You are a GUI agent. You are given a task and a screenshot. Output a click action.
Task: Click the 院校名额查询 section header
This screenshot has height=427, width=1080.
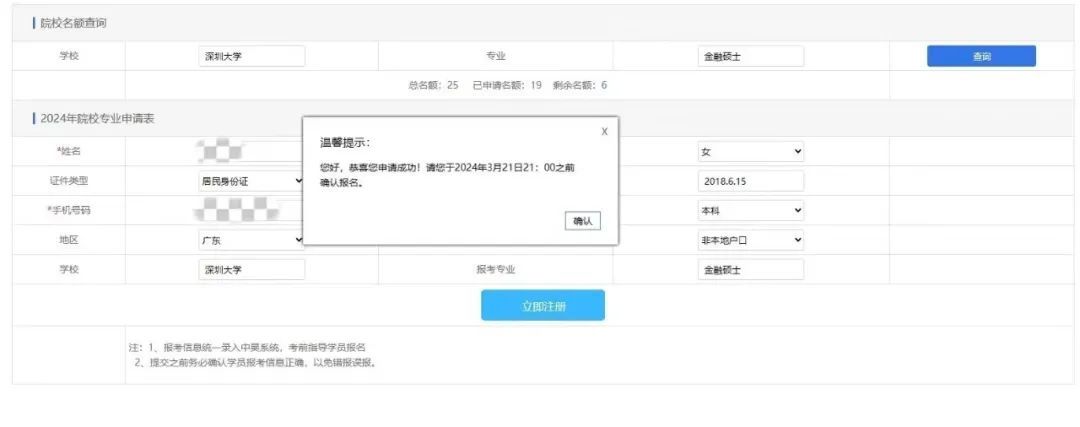click(x=72, y=23)
